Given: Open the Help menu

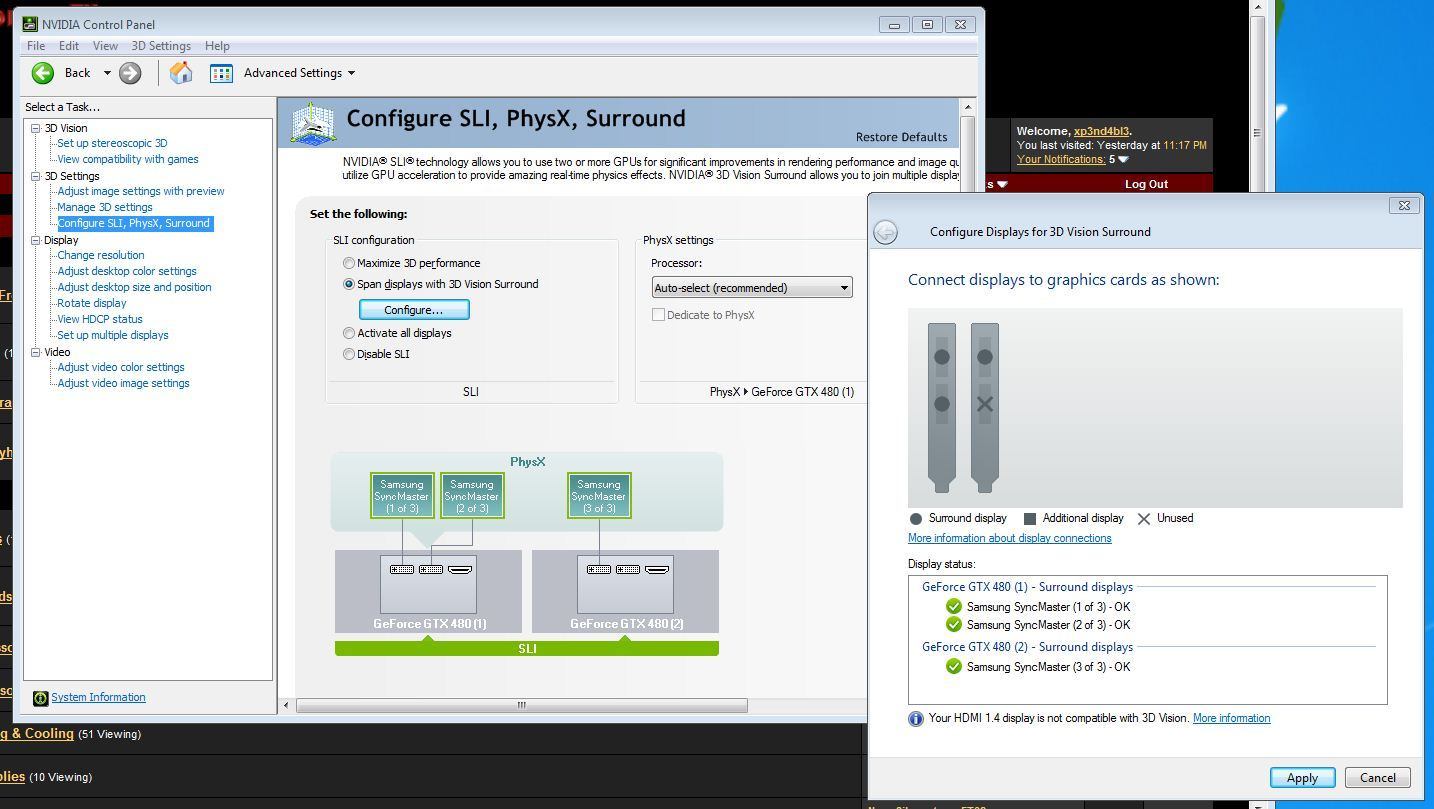Looking at the screenshot, I should coord(217,46).
